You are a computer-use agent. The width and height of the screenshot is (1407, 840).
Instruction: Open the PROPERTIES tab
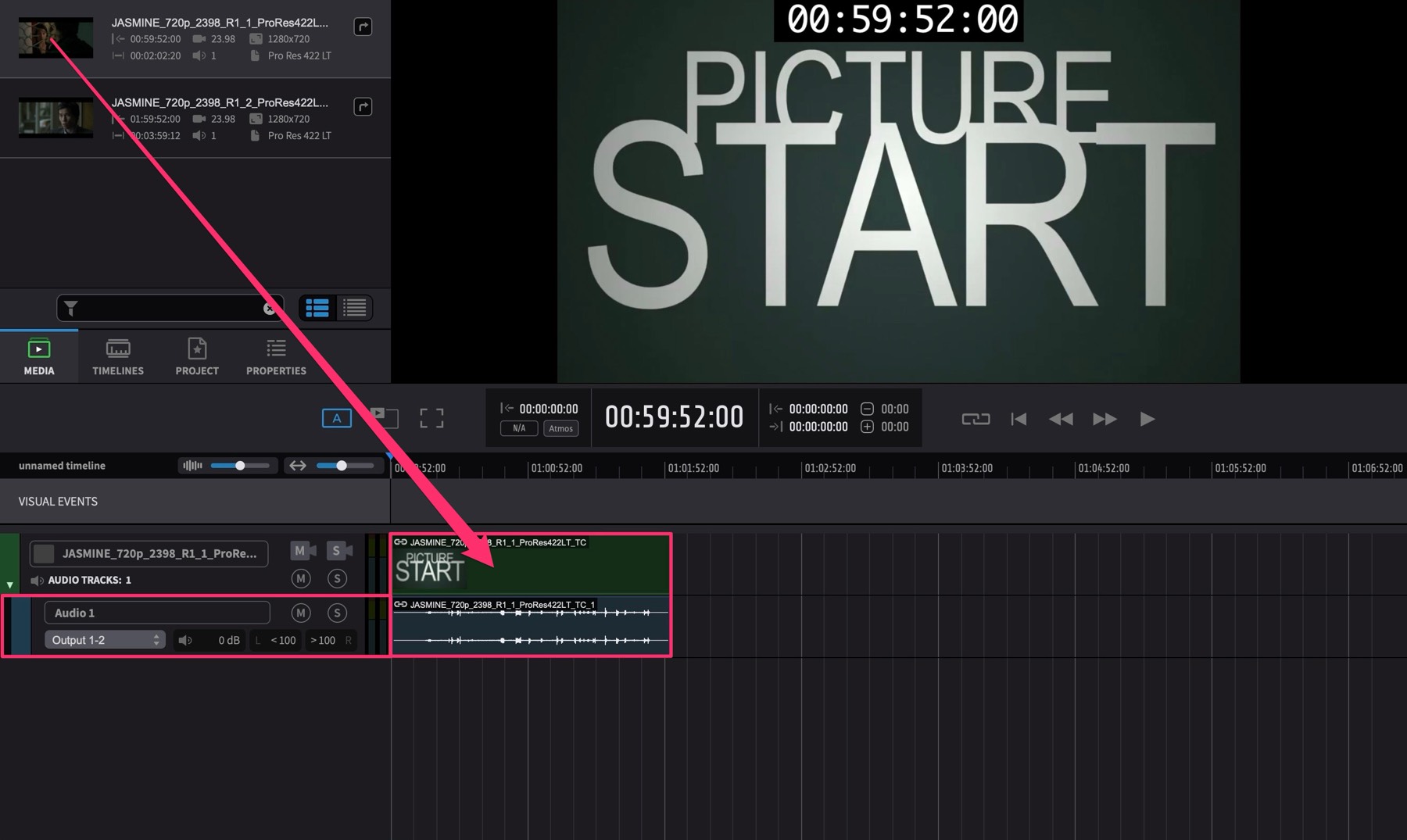[x=276, y=357]
